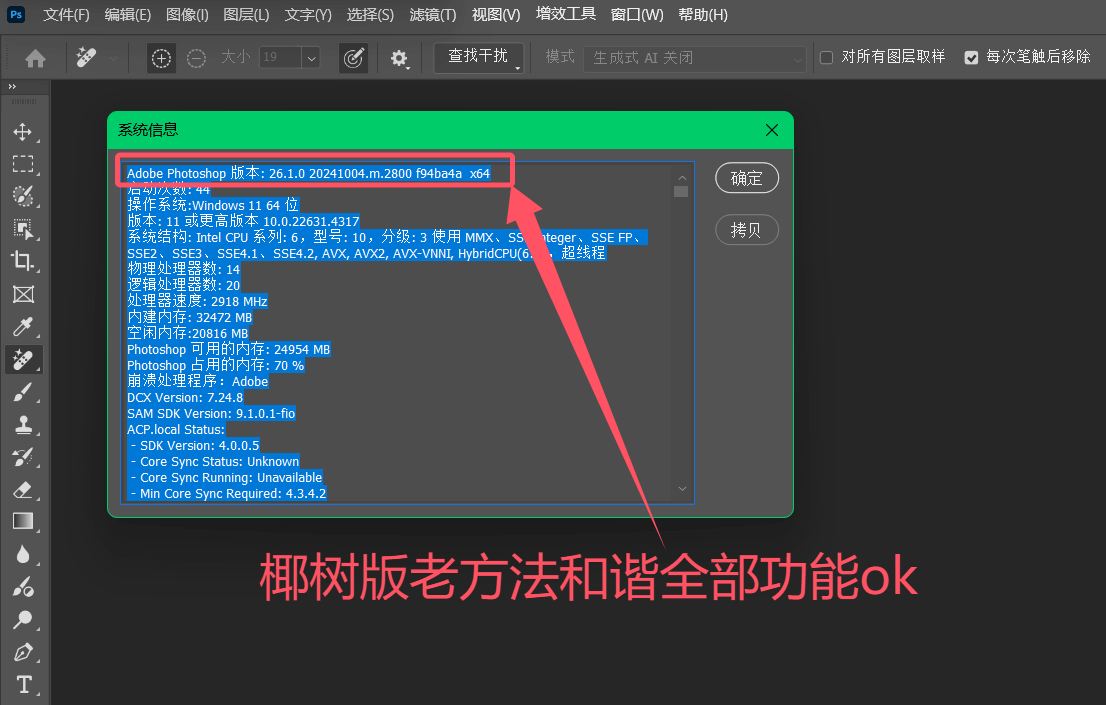This screenshot has height=705, width=1106.
Task: Select the Gradient tool
Action: [23, 522]
